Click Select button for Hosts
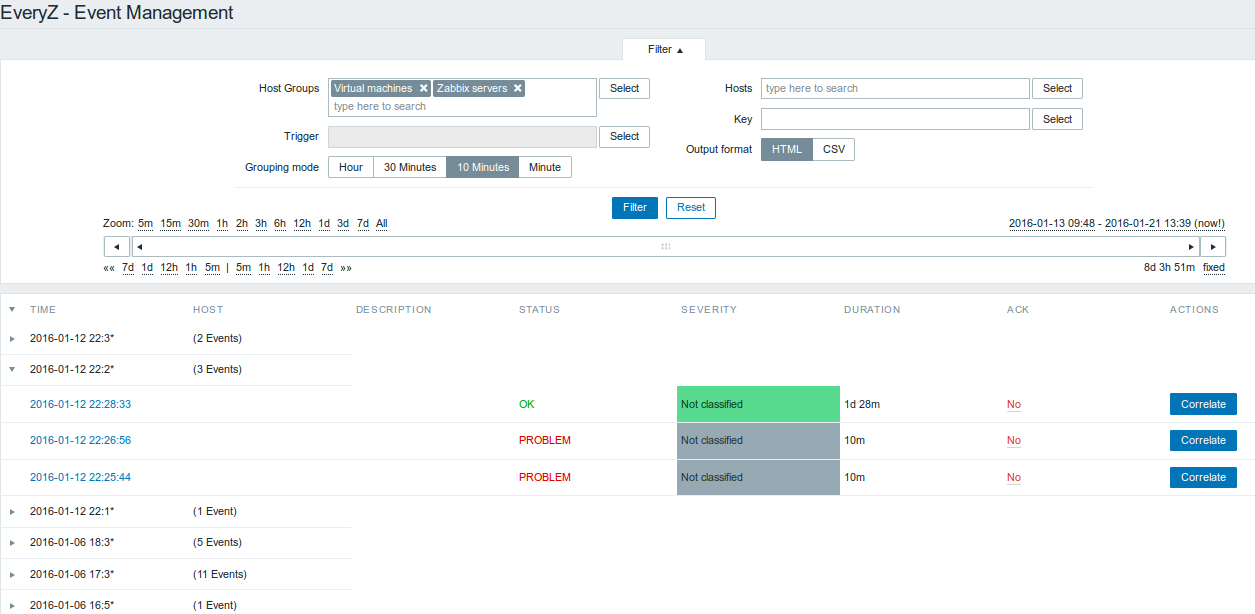Viewport: 1255px width, 614px height. pos(1057,88)
